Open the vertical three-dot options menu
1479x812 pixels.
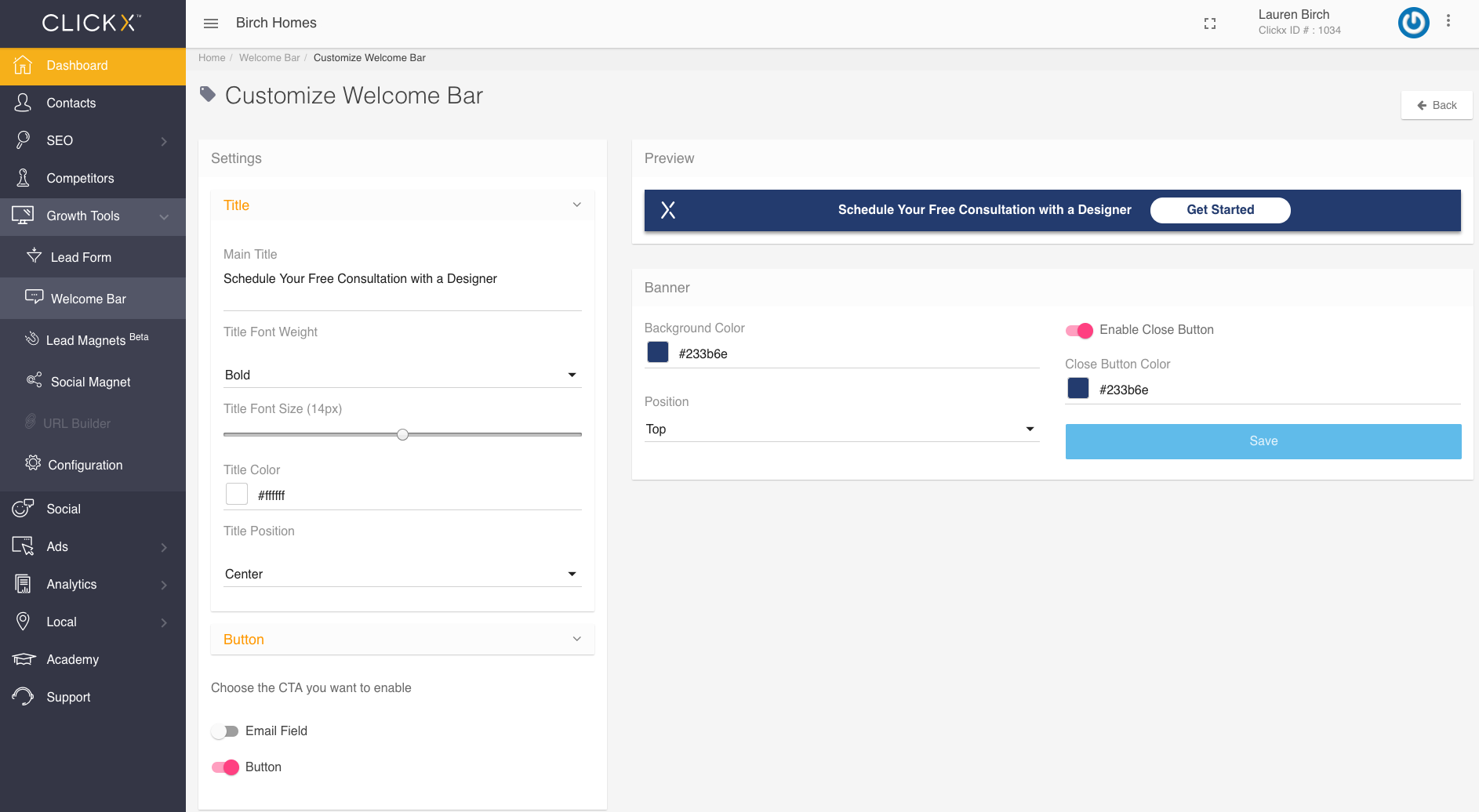[1448, 21]
